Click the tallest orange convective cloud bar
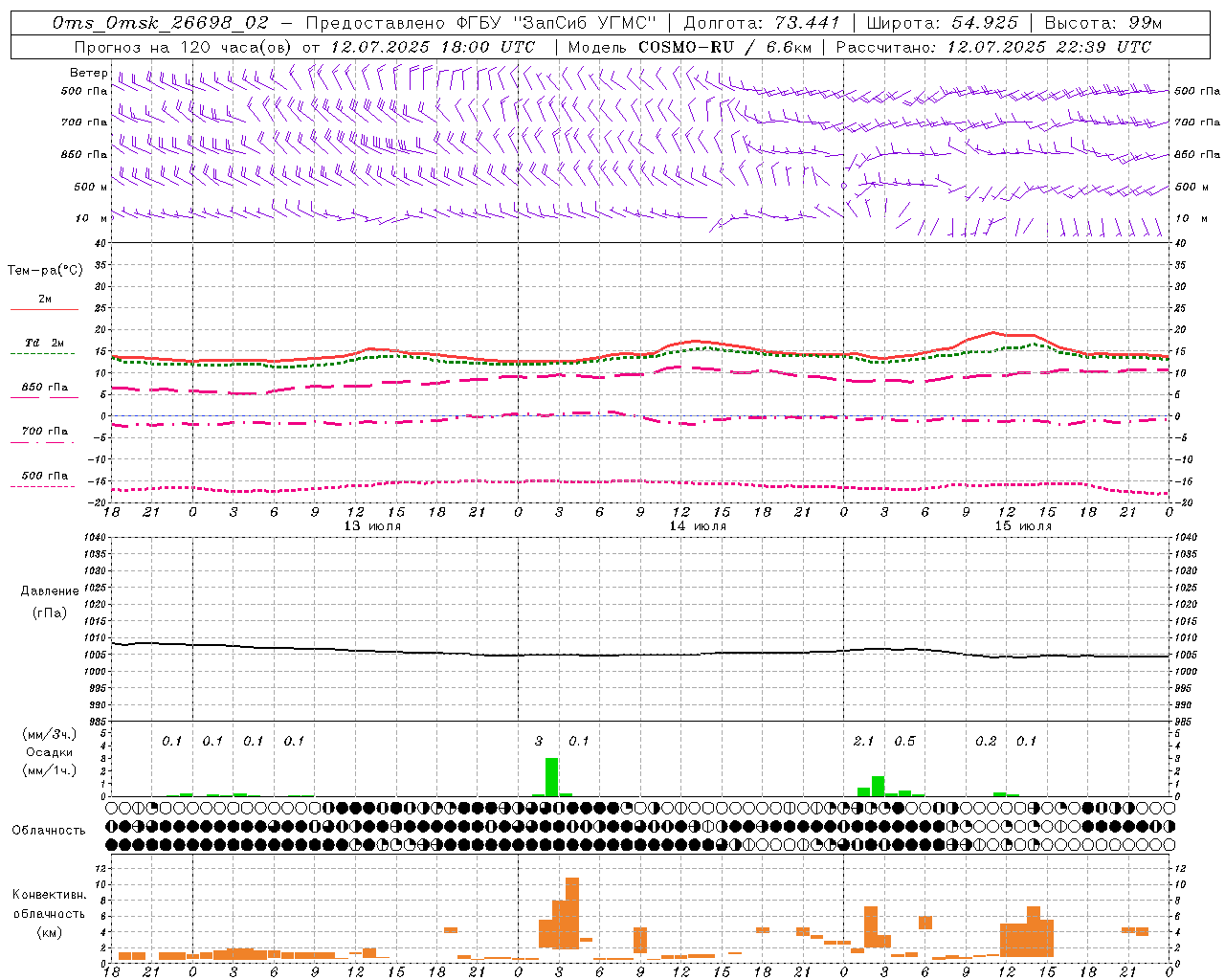This screenshot has height=980, width=1225. click(572, 913)
